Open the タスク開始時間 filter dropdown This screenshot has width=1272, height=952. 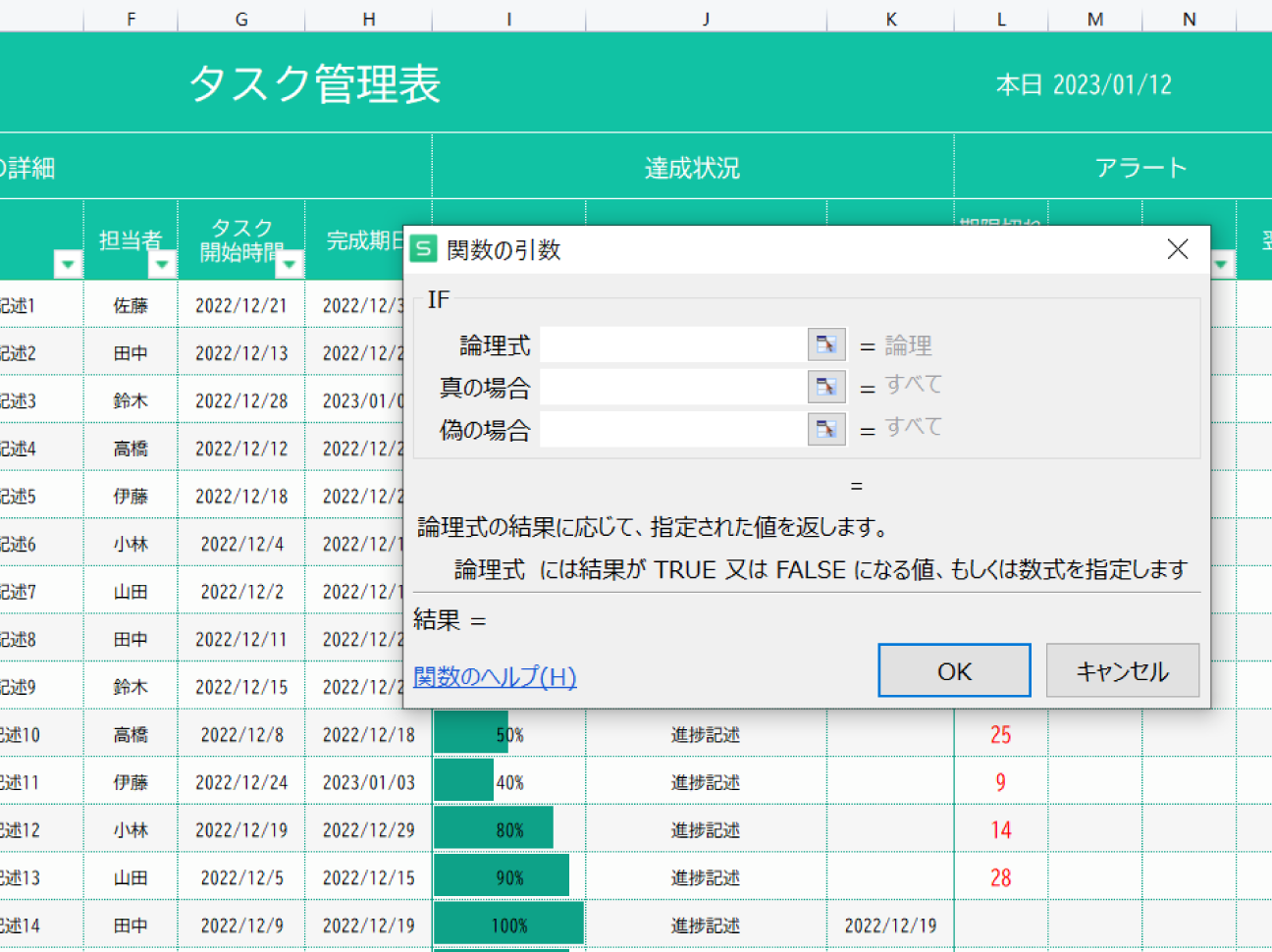click(290, 264)
